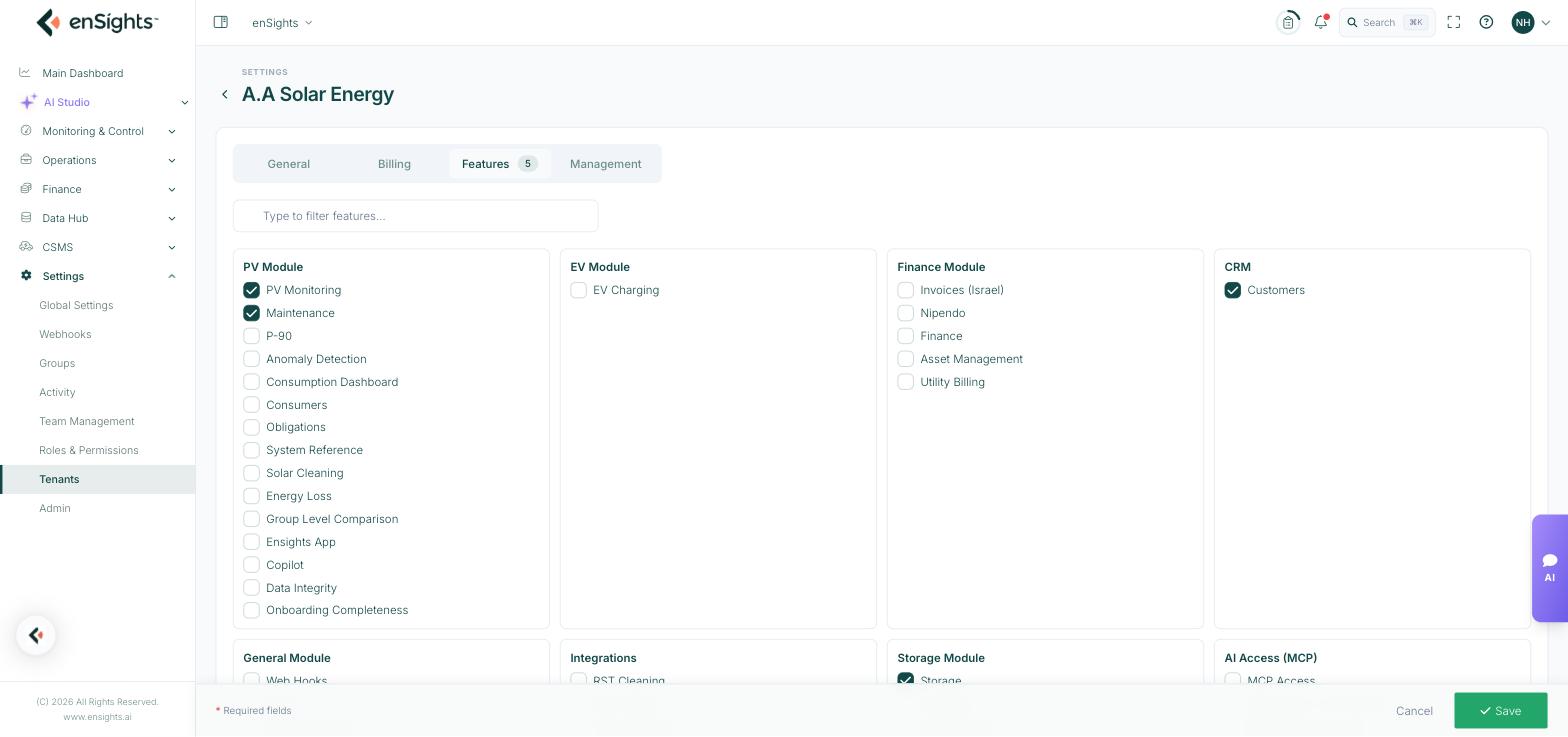Switch to the General tab

click(289, 163)
